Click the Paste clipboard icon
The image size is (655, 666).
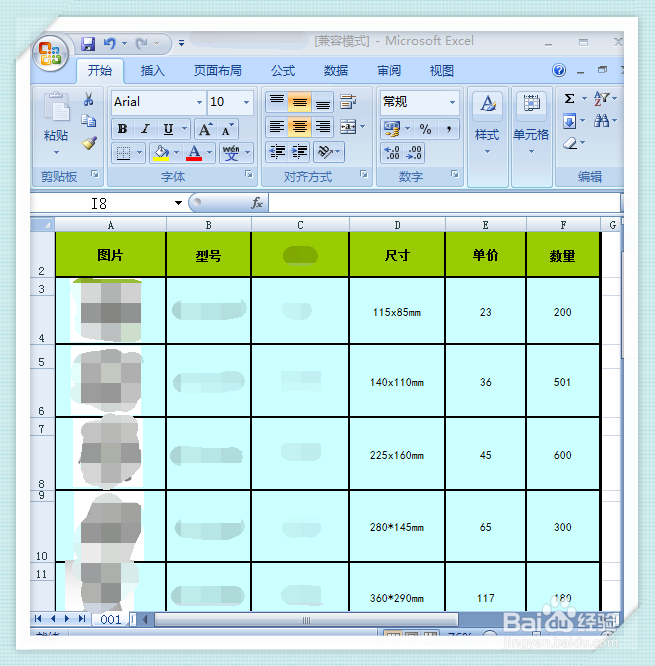(x=56, y=107)
